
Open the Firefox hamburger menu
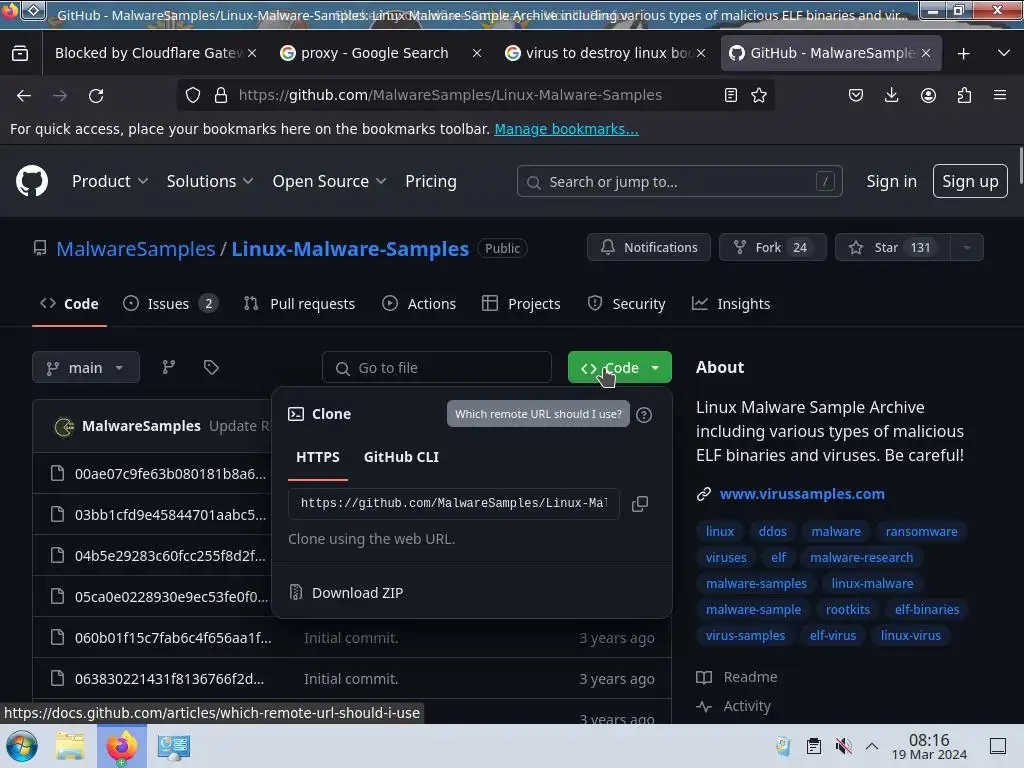[1000, 95]
